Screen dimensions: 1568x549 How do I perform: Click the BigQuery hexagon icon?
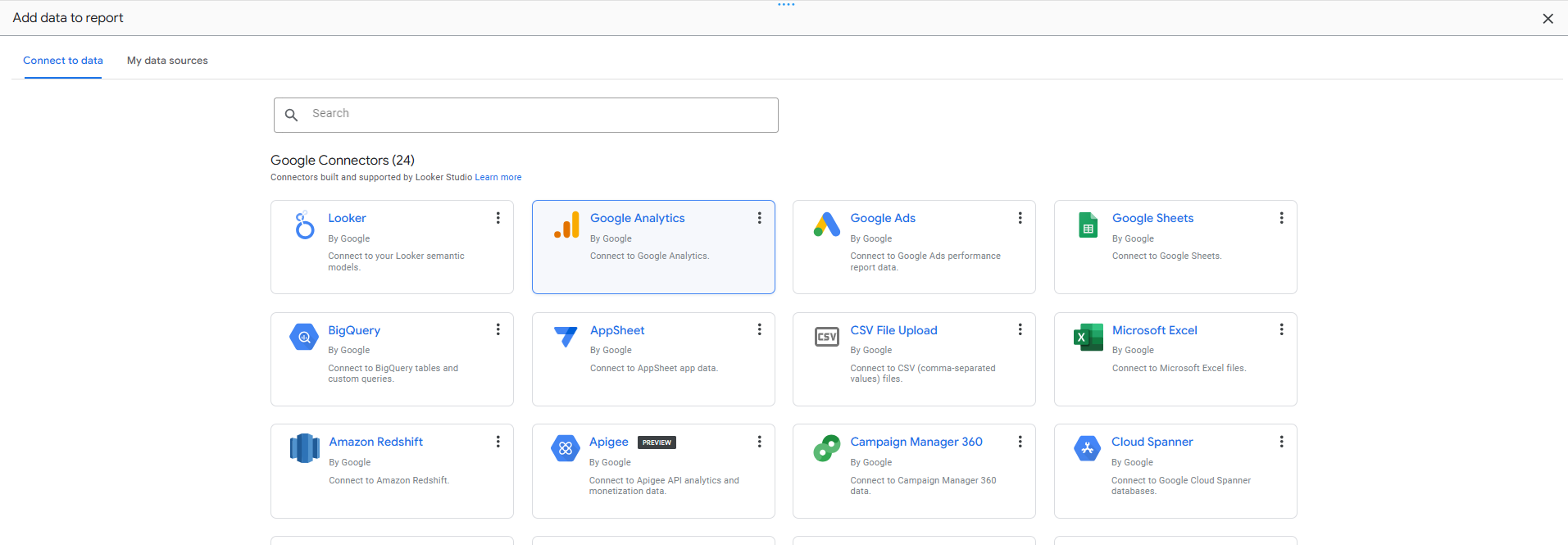(x=304, y=337)
